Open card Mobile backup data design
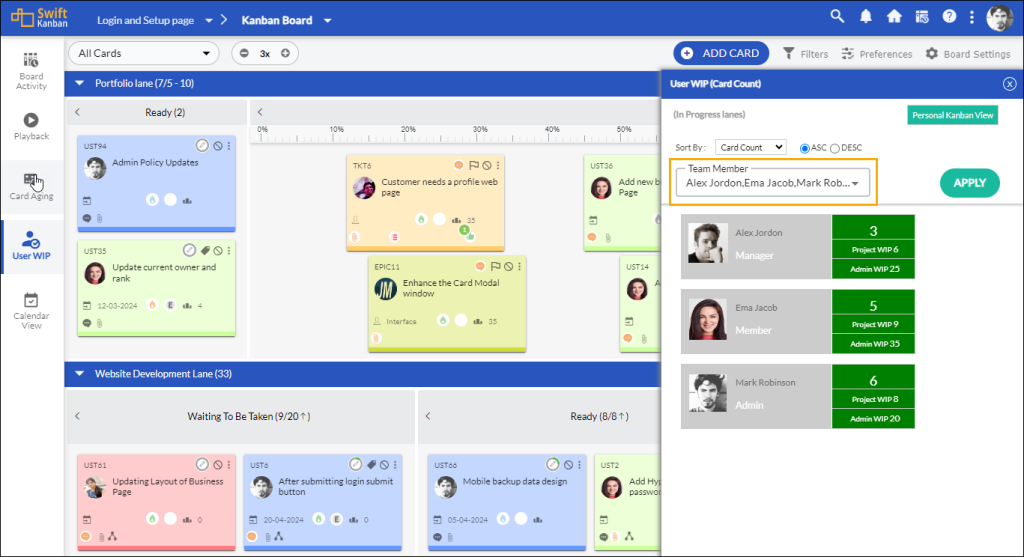Viewport: 1024px width, 557px height. (x=515, y=481)
